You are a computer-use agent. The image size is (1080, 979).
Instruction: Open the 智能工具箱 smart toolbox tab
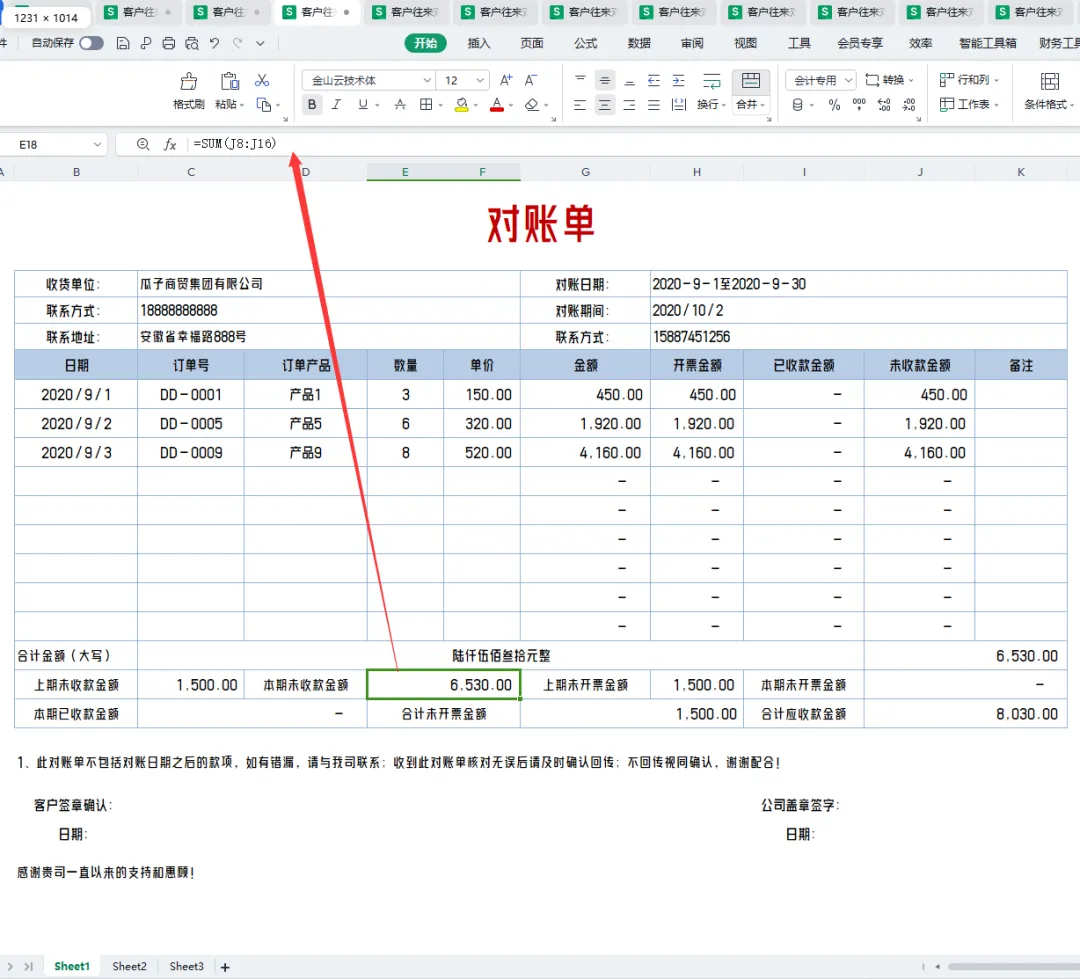click(x=987, y=43)
